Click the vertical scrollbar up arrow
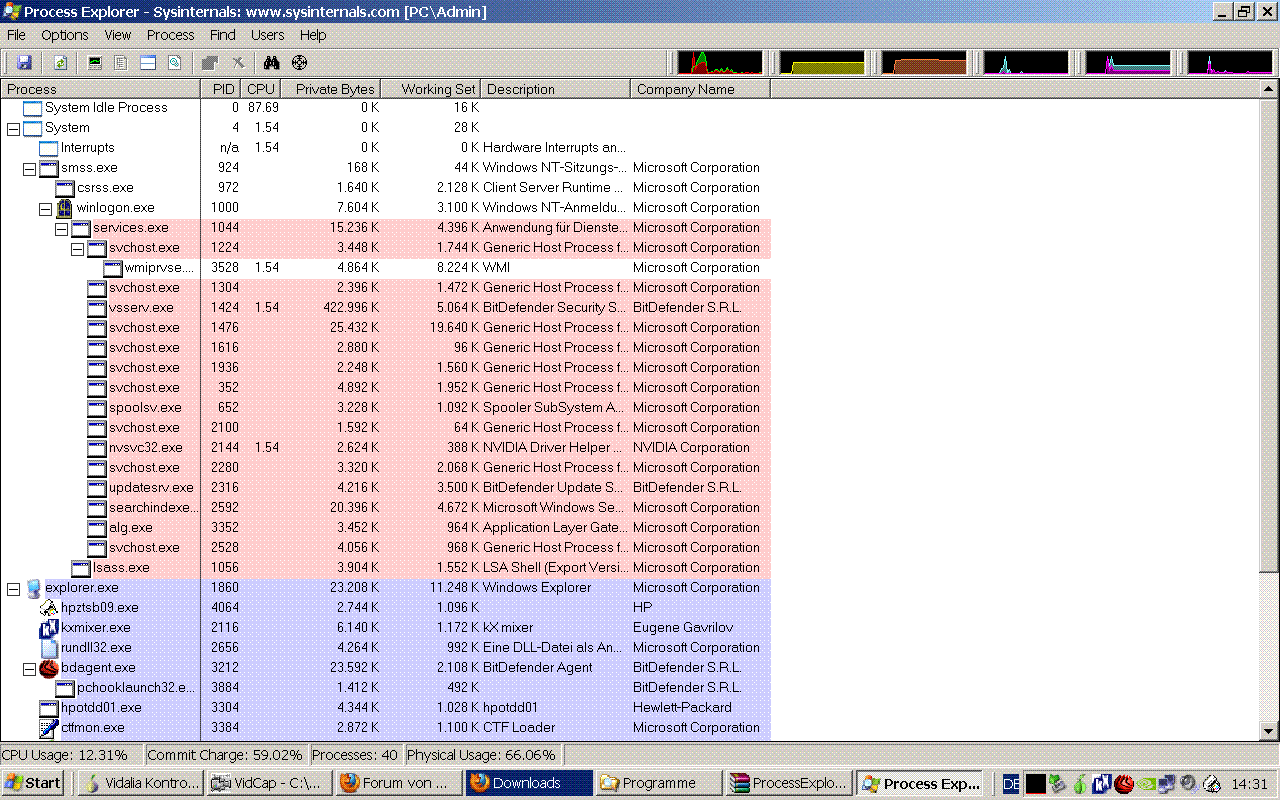1280x800 pixels. (1270, 89)
